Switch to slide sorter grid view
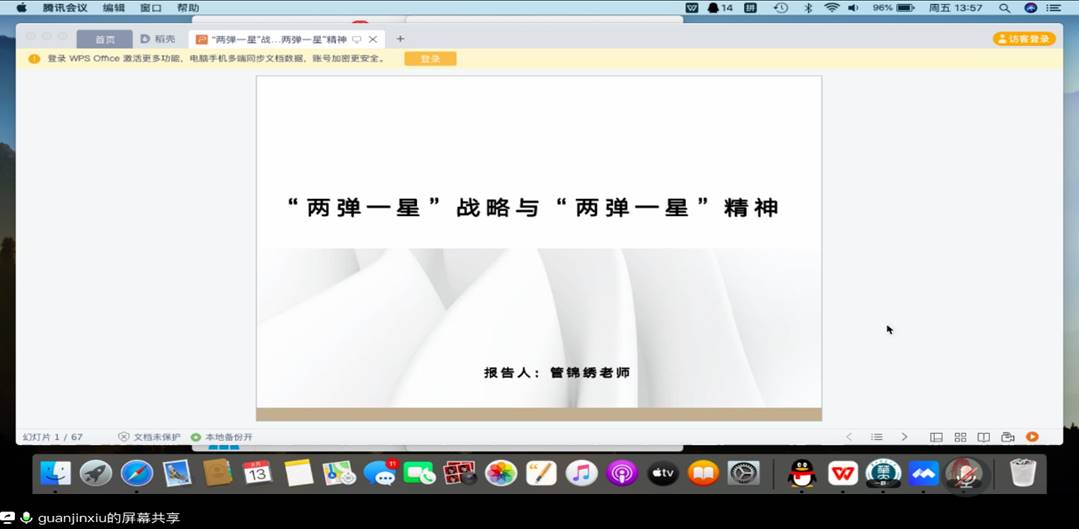This screenshot has height=529, width=1079. click(960, 437)
